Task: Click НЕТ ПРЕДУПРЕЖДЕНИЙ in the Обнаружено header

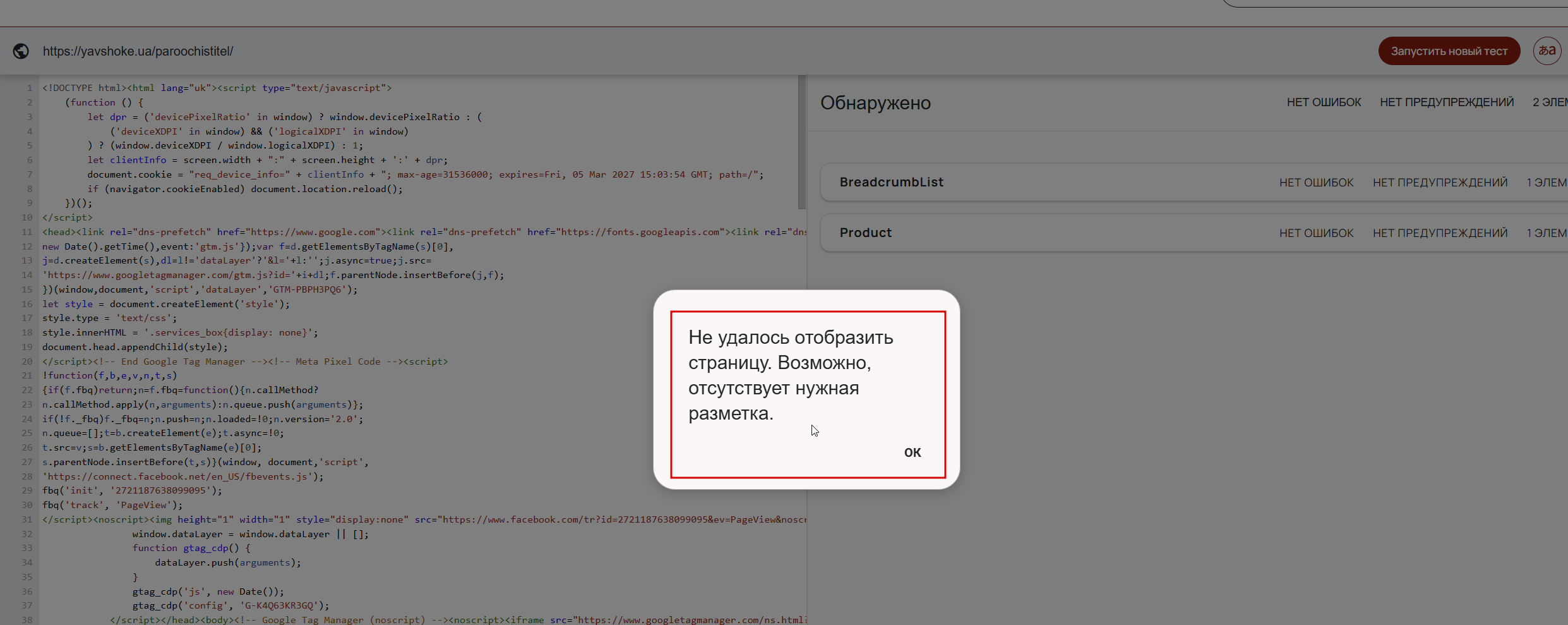Action: coord(1447,102)
